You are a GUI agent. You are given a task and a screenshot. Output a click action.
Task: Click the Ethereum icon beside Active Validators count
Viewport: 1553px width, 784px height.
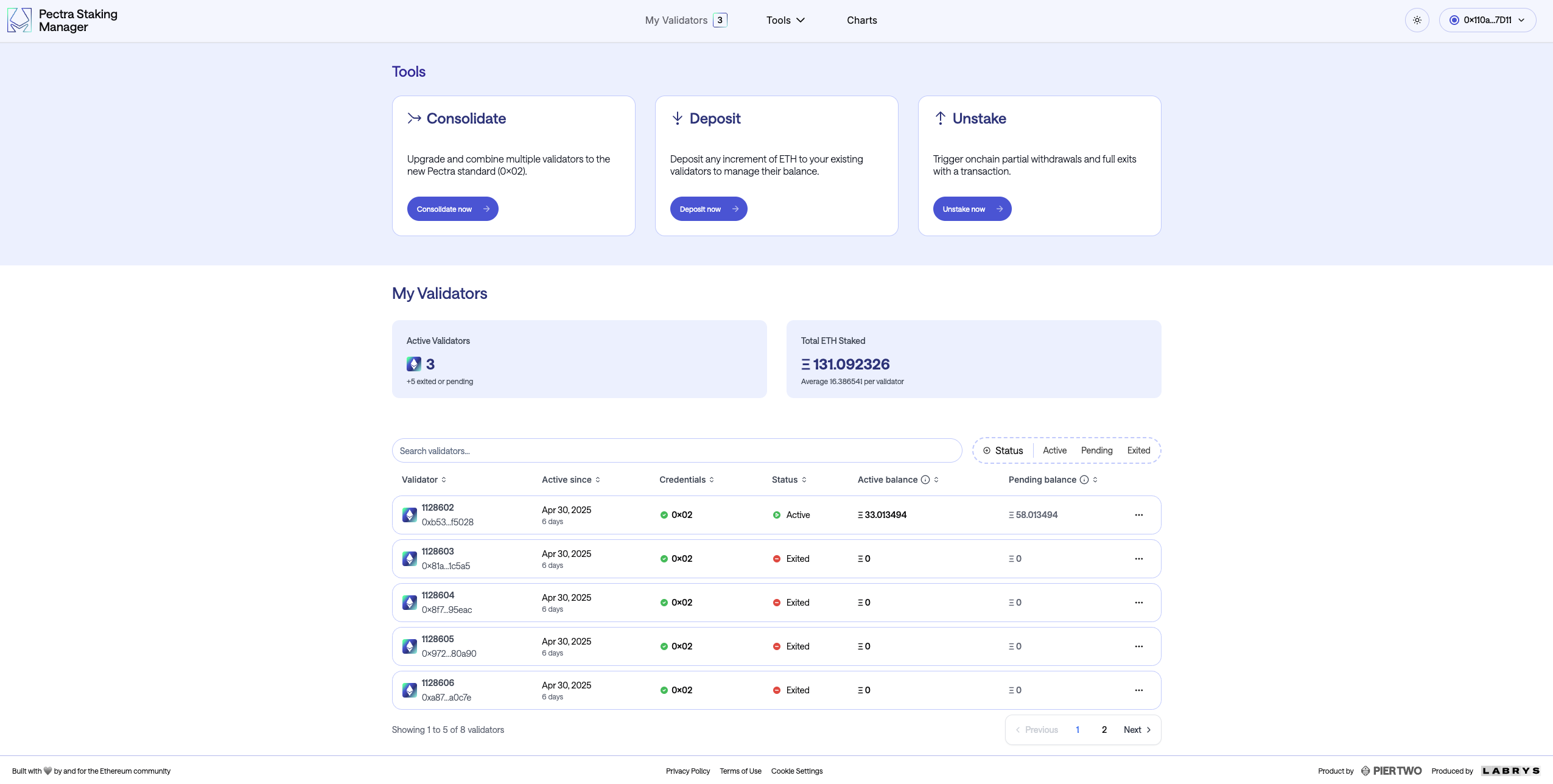[x=414, y=363]
